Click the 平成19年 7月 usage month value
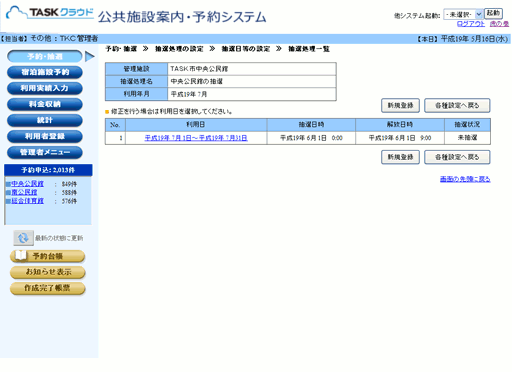This screenshot has height=372, width=512. click(189, 94)
